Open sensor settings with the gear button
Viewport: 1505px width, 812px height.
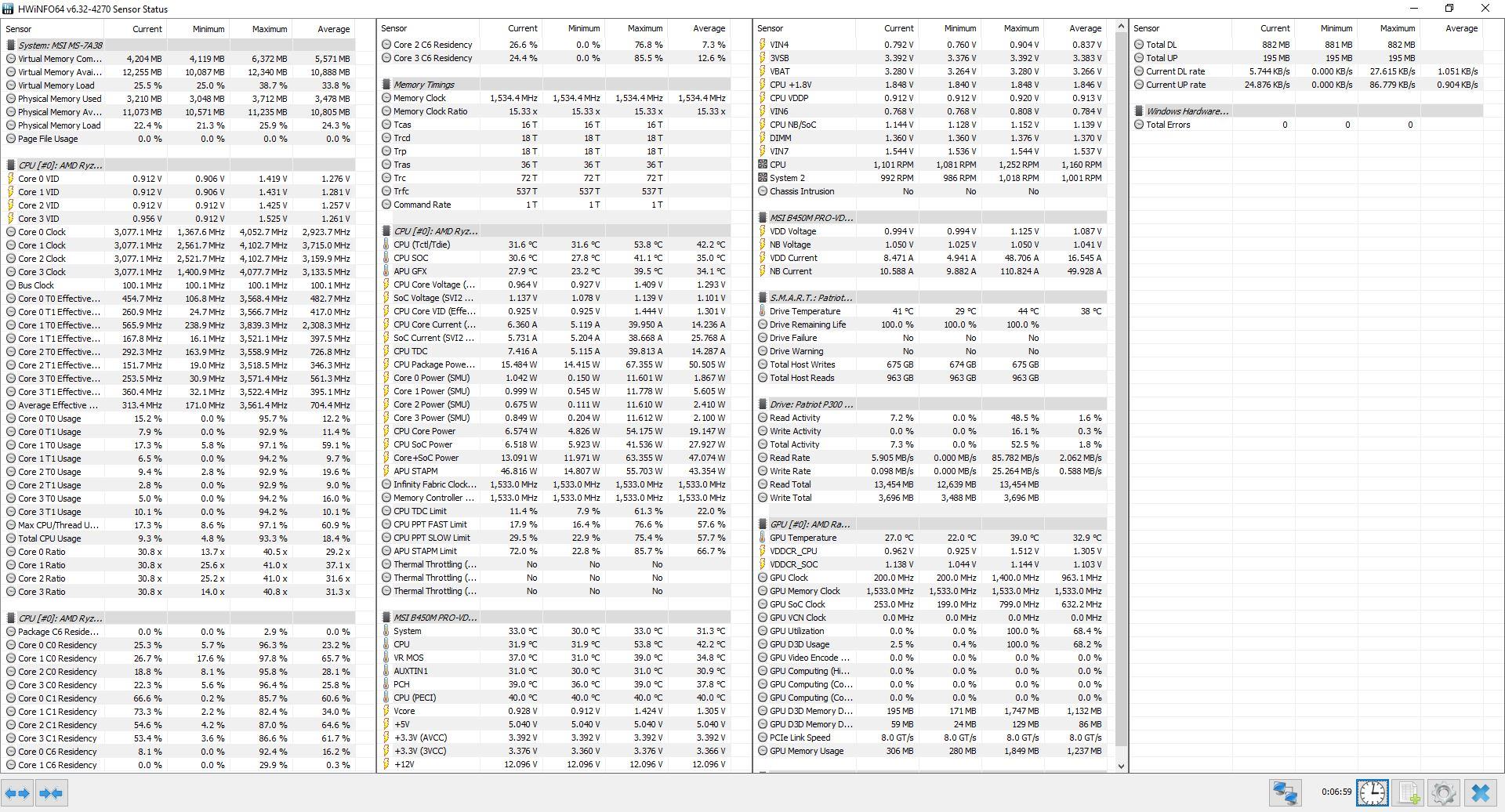(x=1444, y=792)
